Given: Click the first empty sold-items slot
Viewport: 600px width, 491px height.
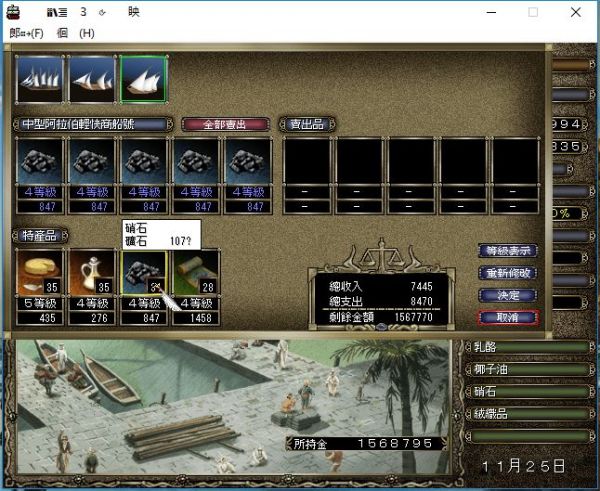Looking at the screenshot, I should 306,162.
